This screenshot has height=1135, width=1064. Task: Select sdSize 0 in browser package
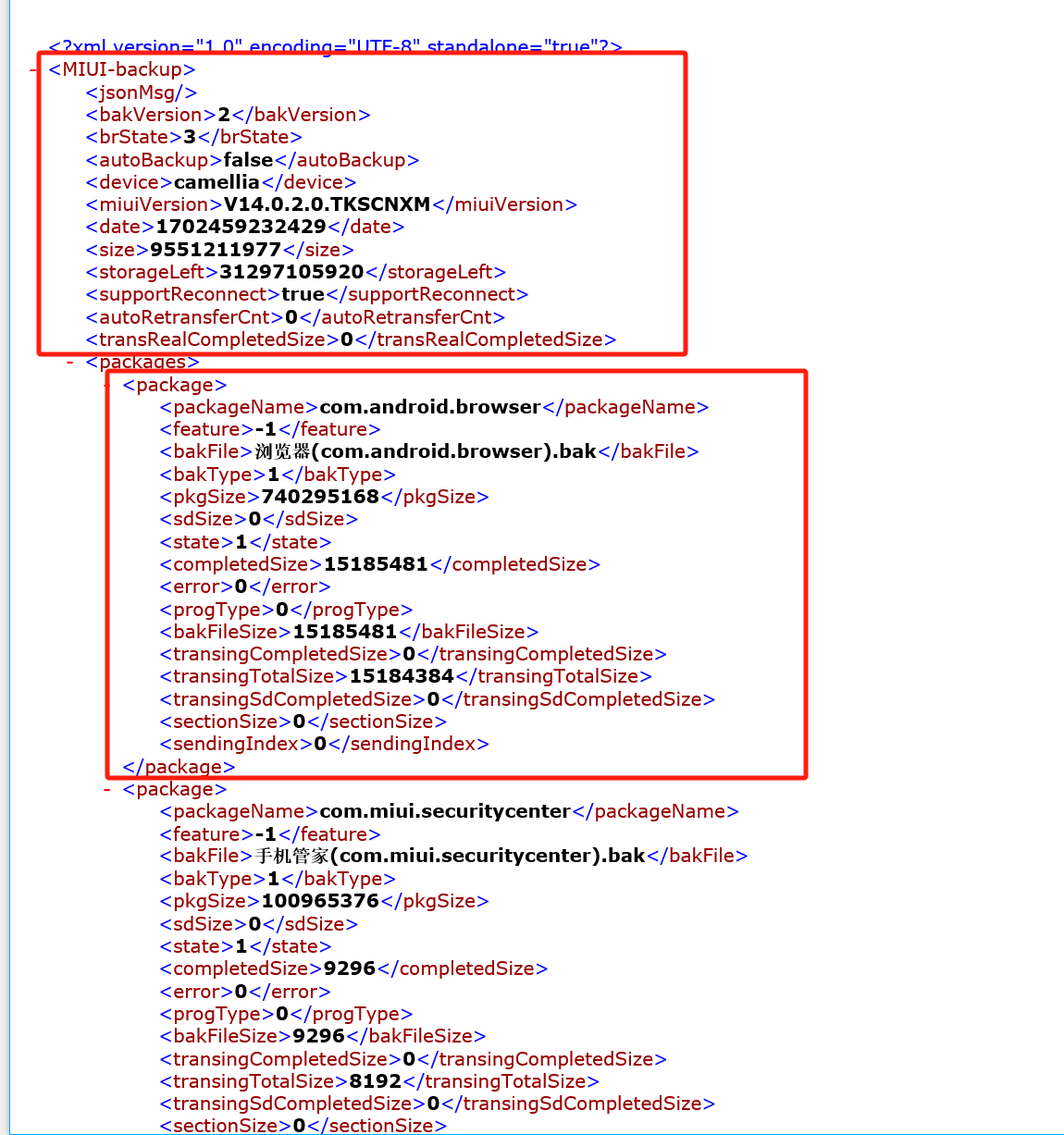(x=254, y=519)
